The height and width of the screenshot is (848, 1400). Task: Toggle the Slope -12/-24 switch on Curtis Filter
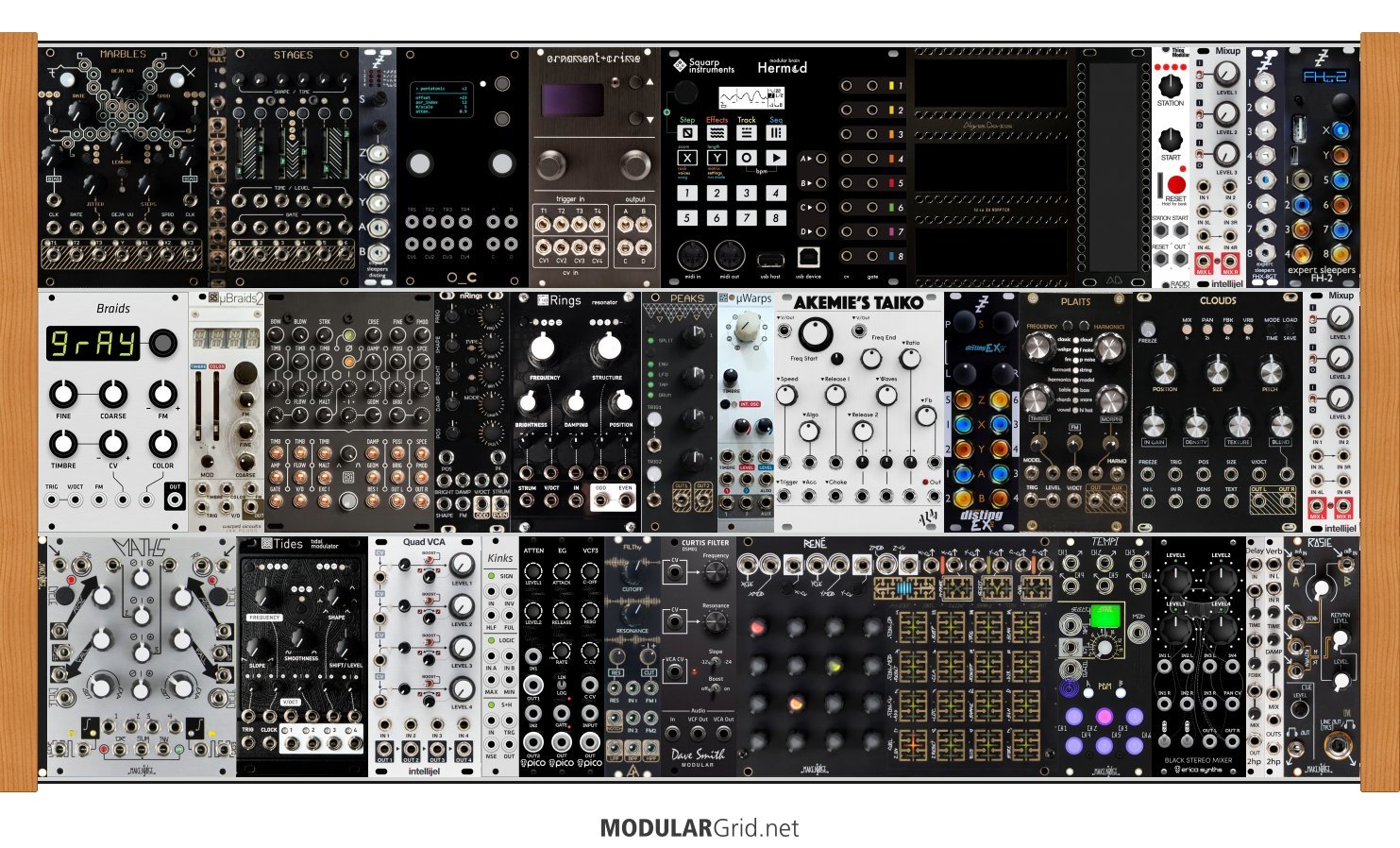pos(717,663)
